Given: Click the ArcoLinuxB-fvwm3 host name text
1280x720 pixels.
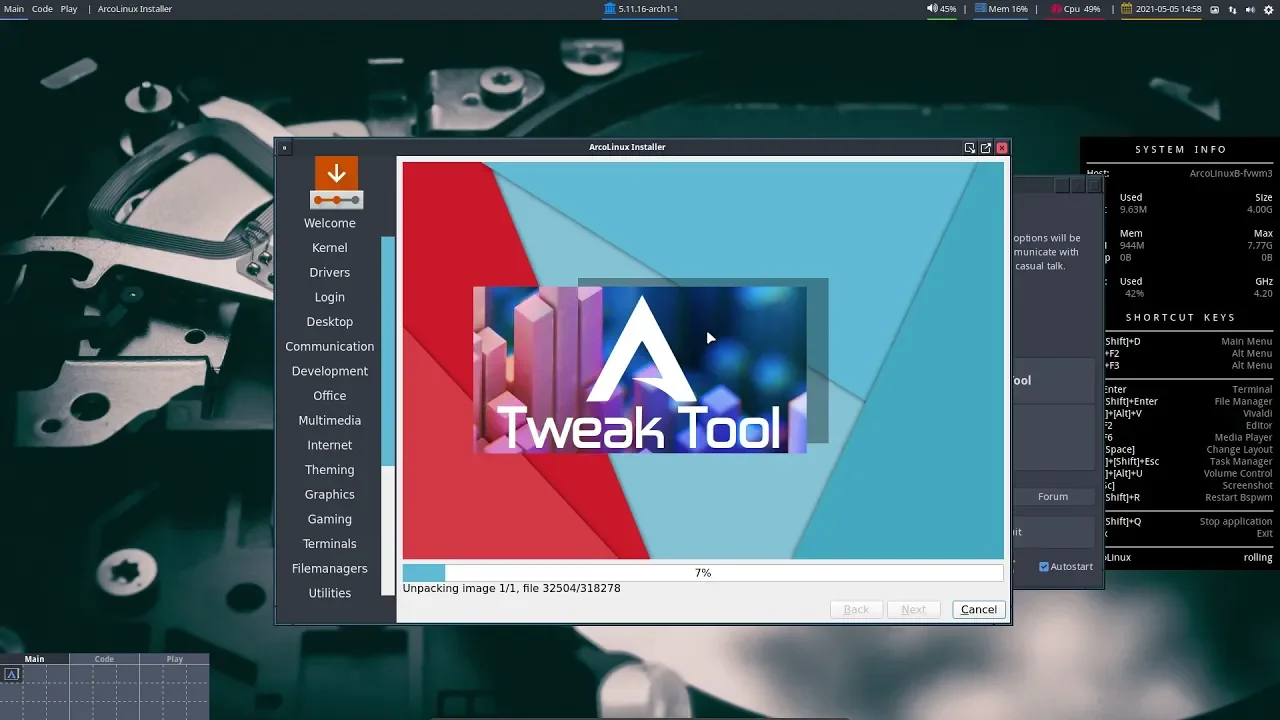Looking at the screenshot, I should pos(1231,173).
